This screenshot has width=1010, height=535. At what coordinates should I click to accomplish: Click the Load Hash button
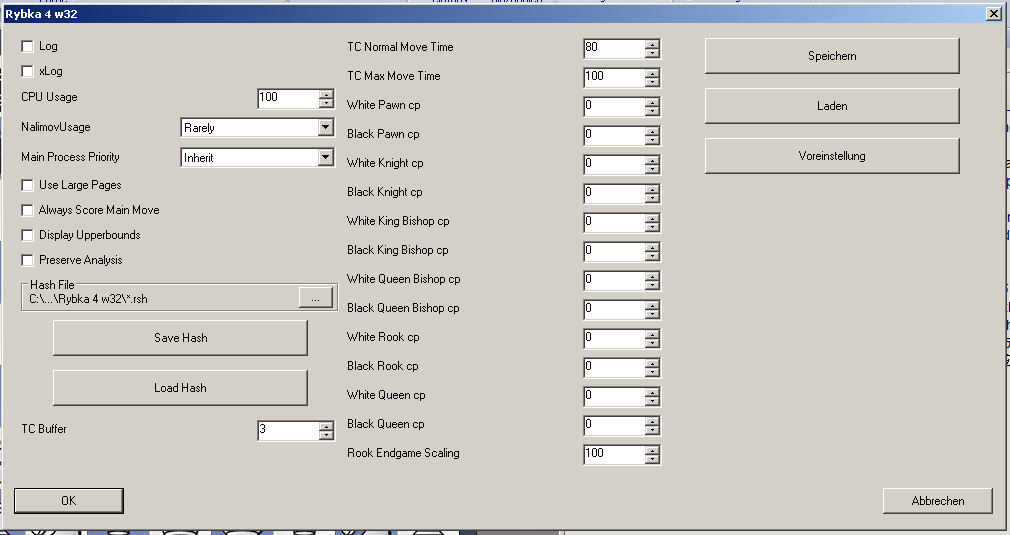[180, 388]
